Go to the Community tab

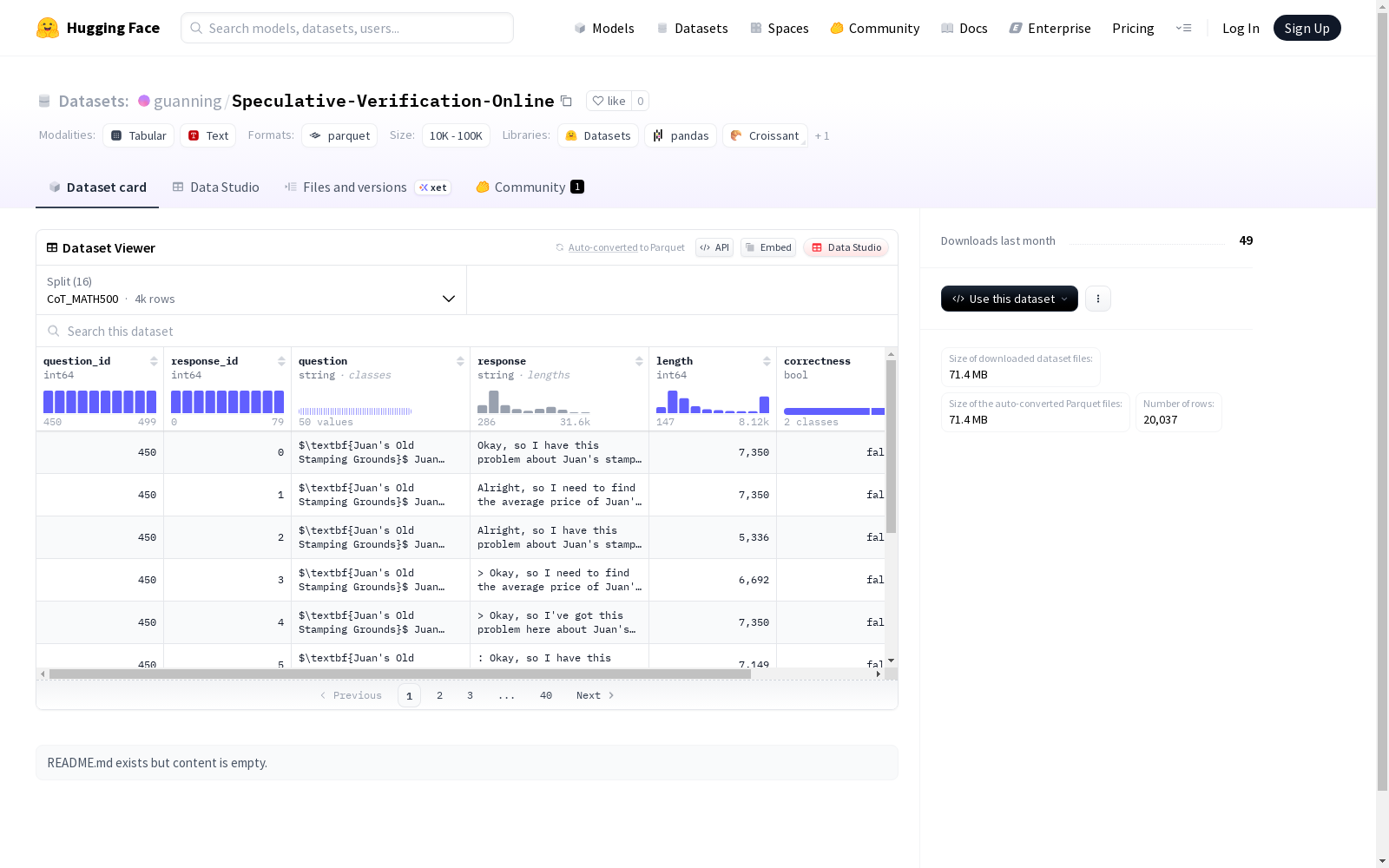530,187
